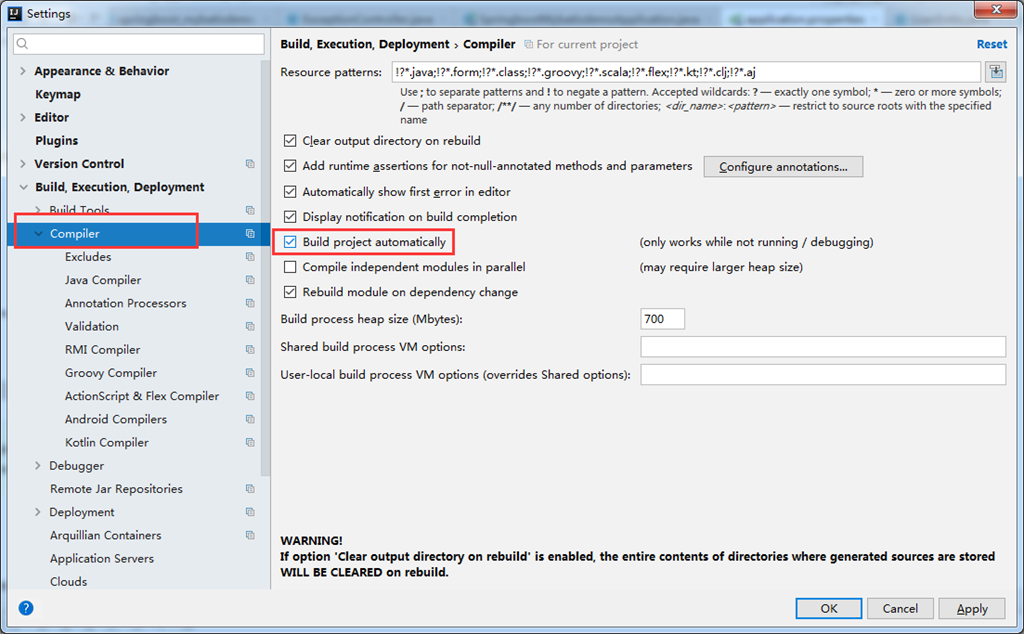
Task: Click the settings search field
Action: tap(138, 44)
